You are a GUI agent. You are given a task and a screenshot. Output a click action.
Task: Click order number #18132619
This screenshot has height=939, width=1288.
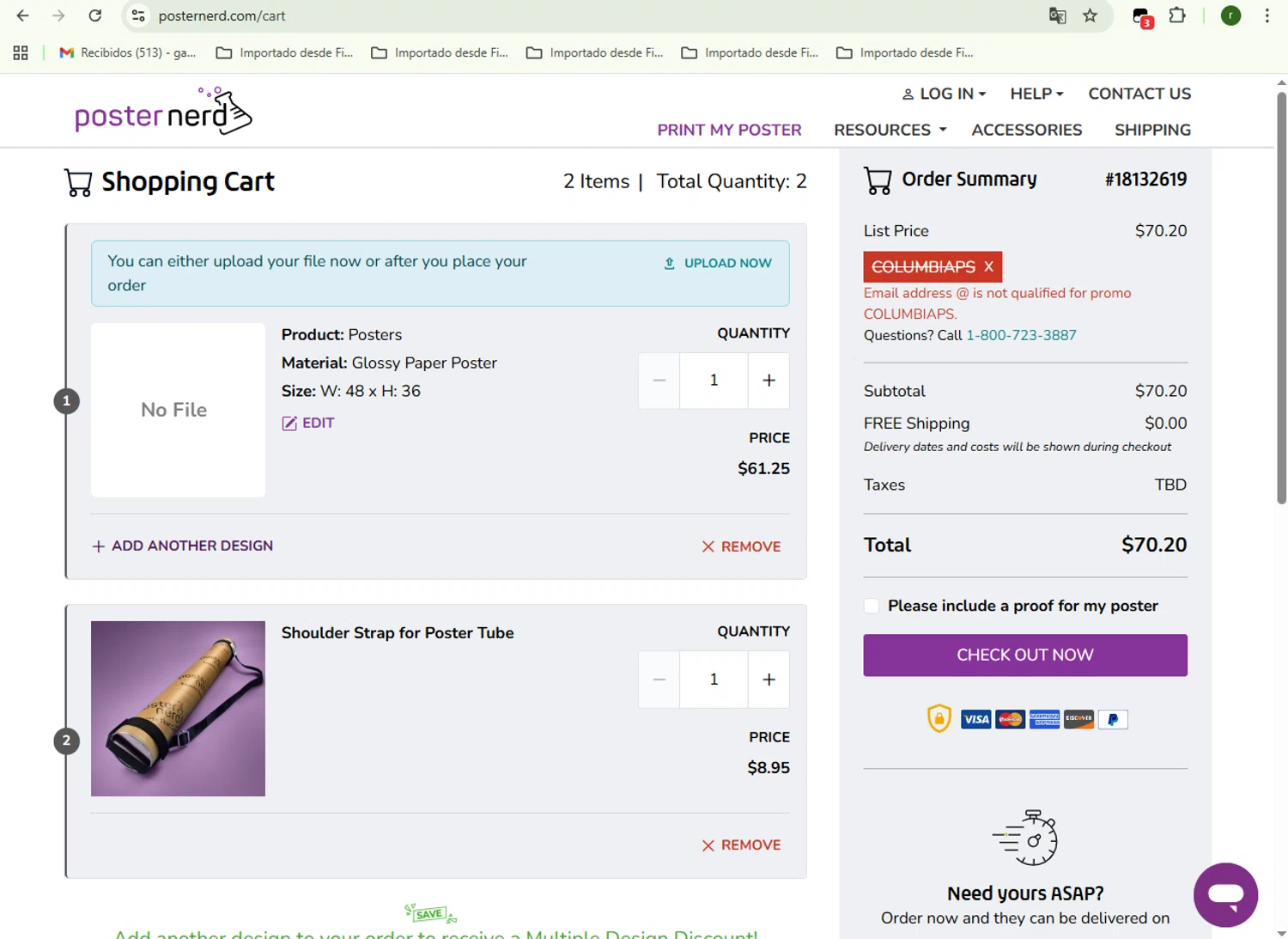pos(1145,180)
